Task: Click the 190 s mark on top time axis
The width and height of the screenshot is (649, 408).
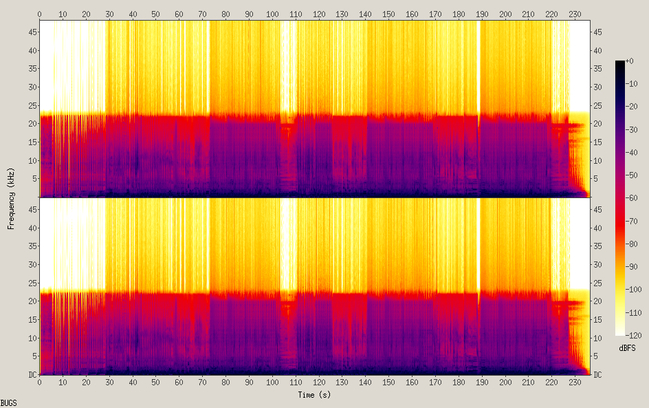Action: coord(482,14)
